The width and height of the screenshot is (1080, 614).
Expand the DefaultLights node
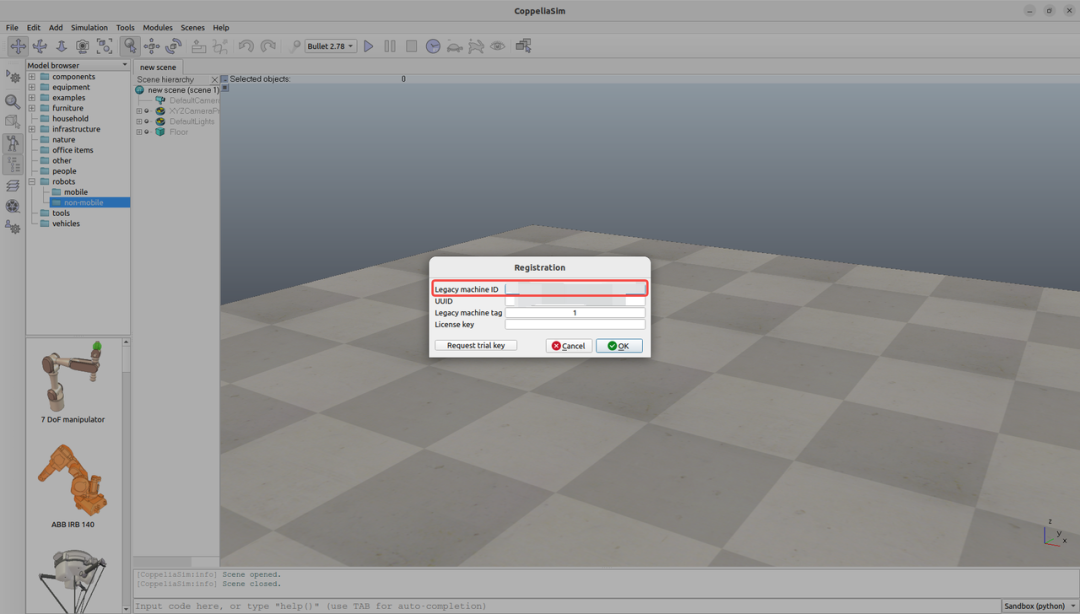tap(139, 121)
